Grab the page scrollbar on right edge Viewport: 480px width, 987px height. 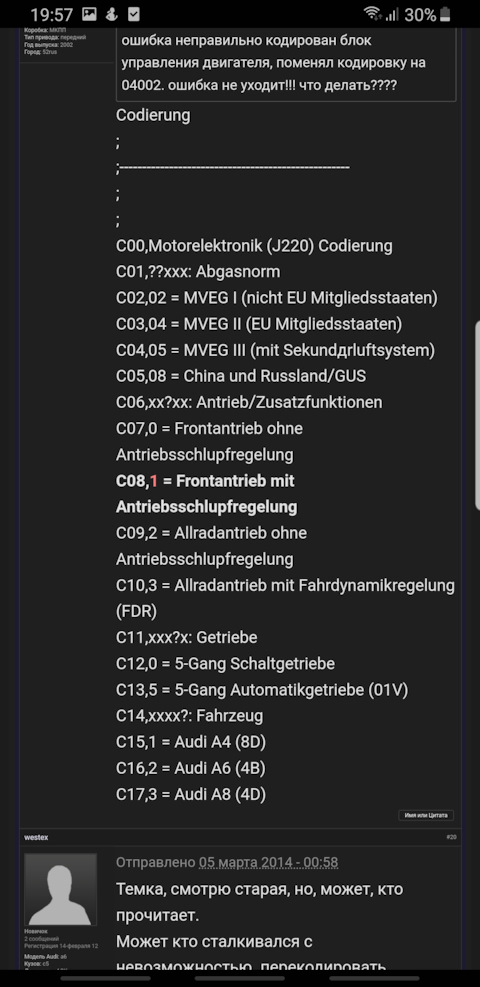point(477,415)
